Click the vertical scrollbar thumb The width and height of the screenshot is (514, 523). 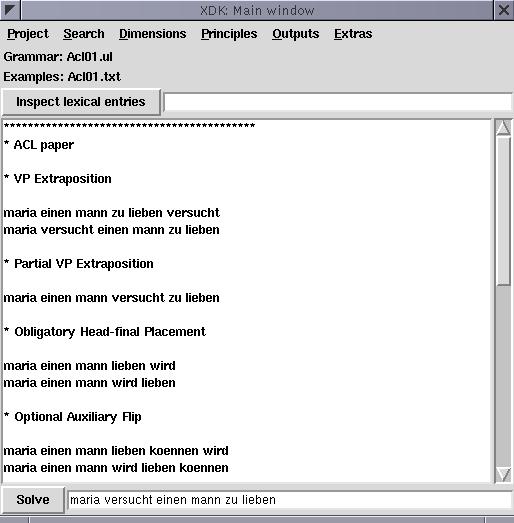point(503,211)
